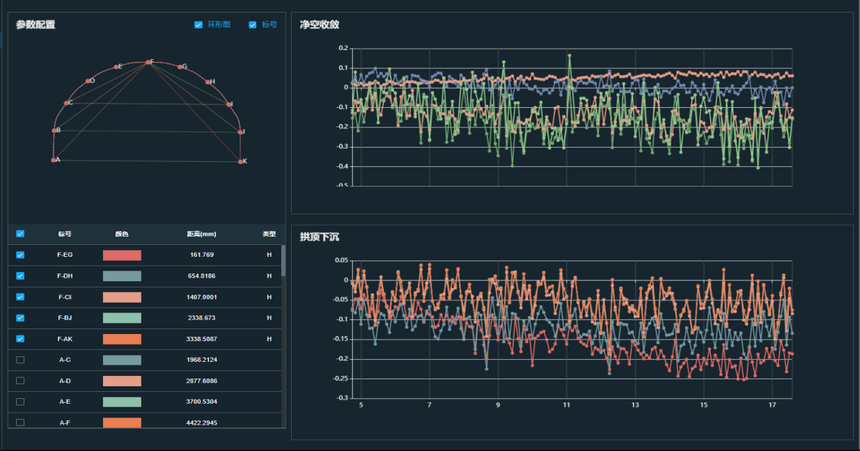Check the A-F row checkbox
This screenshot has height=451, width=860.
tap(20, 422)
